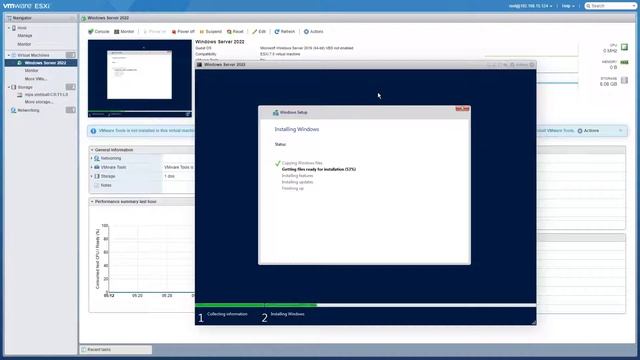Suspend the Windows Server 2022 VM
Viewport: 640px width, 360px height.
point(211,31)
